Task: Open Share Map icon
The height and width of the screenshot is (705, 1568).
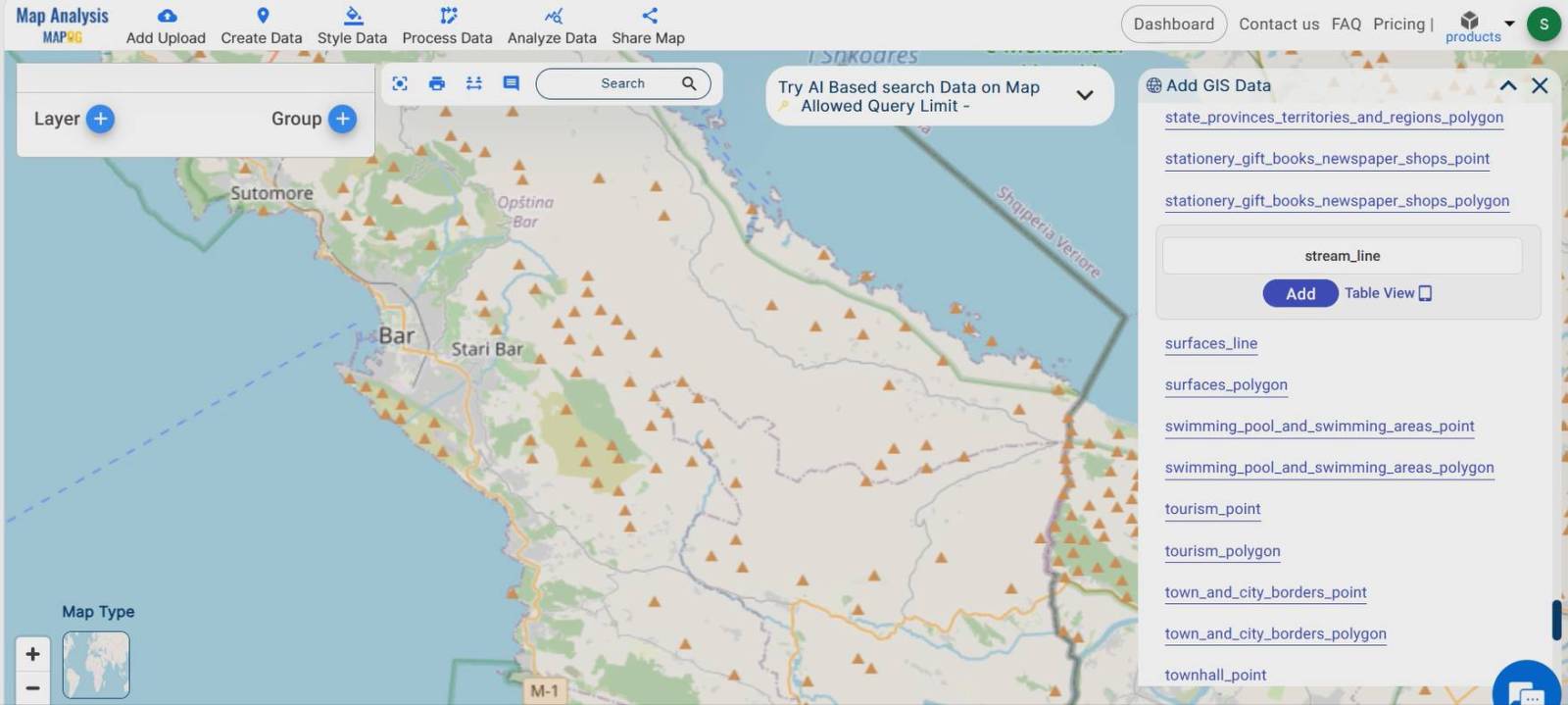Action: [649, 16]
